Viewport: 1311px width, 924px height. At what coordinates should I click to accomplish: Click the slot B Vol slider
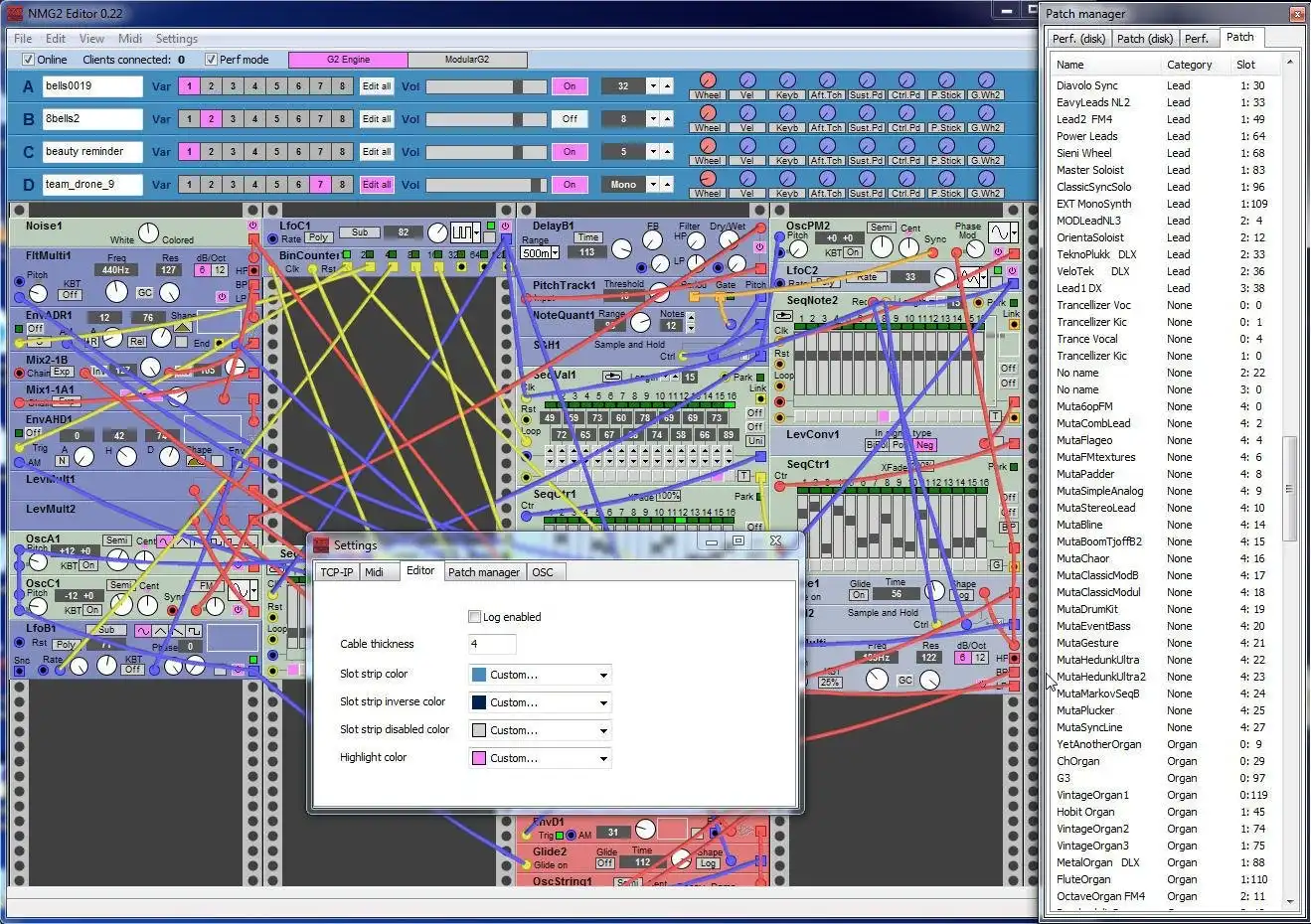tap(486, 119)
